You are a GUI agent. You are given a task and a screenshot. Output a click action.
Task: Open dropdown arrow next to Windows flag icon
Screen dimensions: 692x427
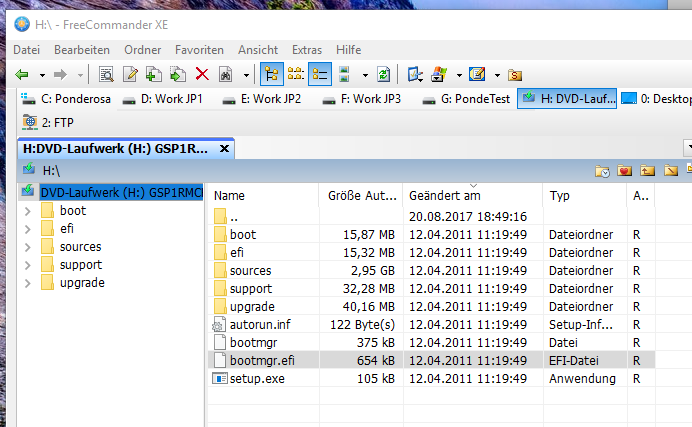459,75
